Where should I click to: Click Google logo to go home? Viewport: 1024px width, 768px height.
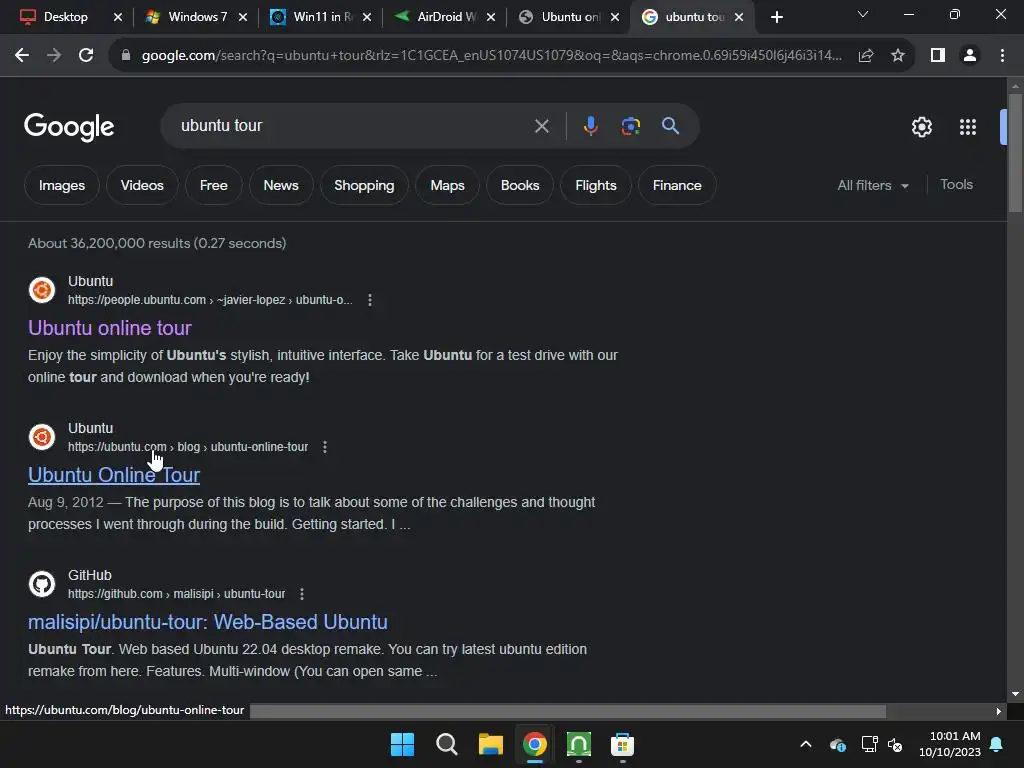pyautogui.click(x=69, y=127)
